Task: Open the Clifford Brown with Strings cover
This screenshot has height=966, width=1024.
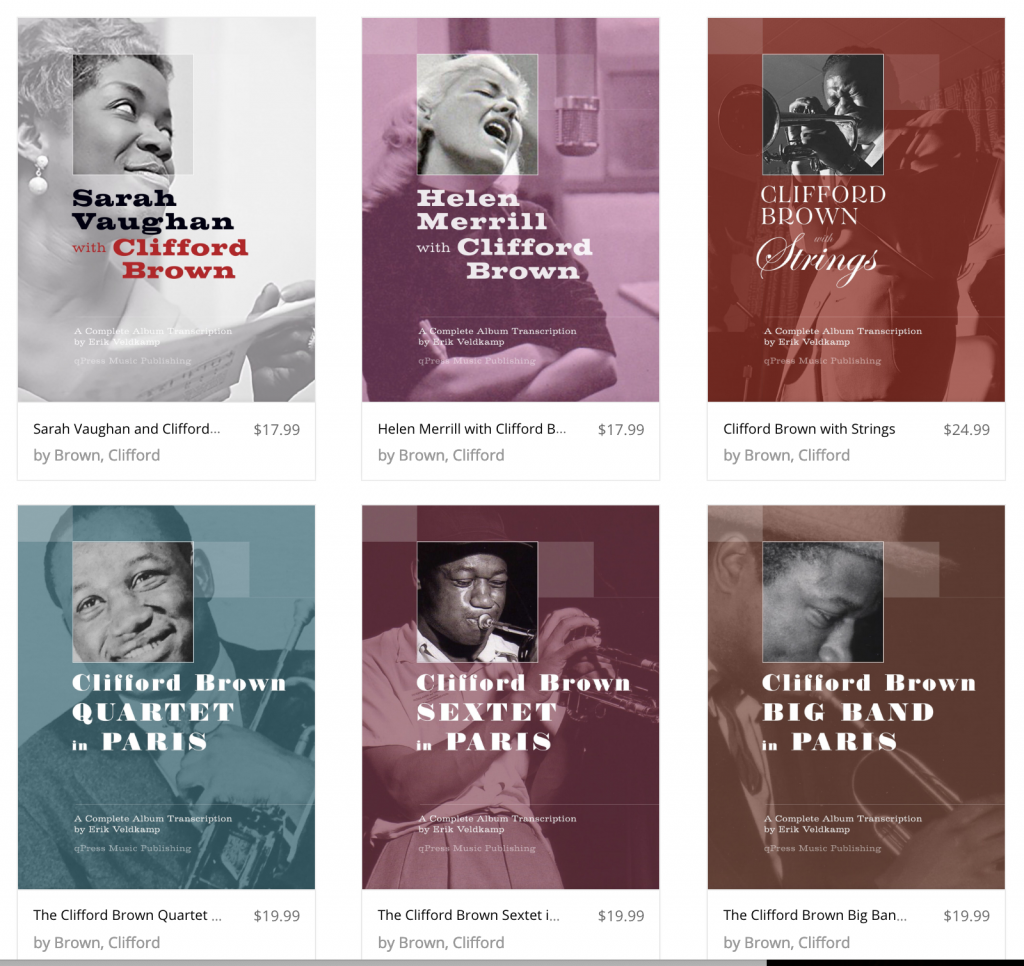Action: (x=856, y=210)
